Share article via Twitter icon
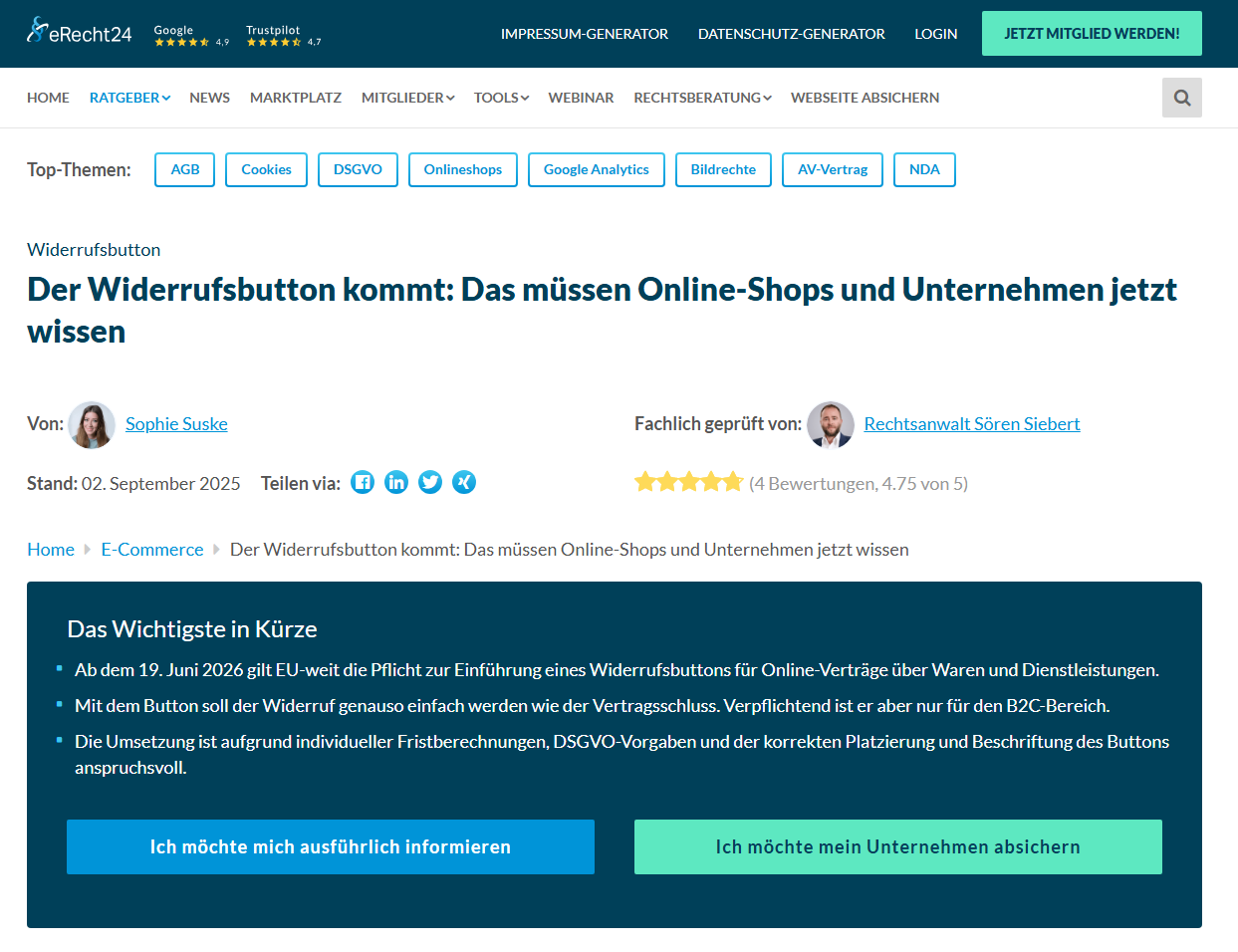The height and width of the screenshot is (952, 1238). pyautogui.click(x=430, y=483)
